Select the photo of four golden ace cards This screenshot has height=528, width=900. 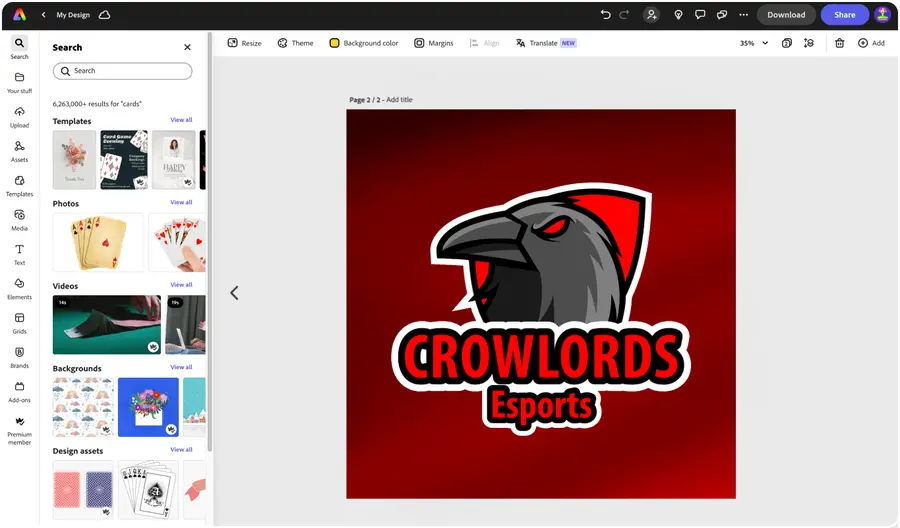pyautogui.click(x=98, y=242)
